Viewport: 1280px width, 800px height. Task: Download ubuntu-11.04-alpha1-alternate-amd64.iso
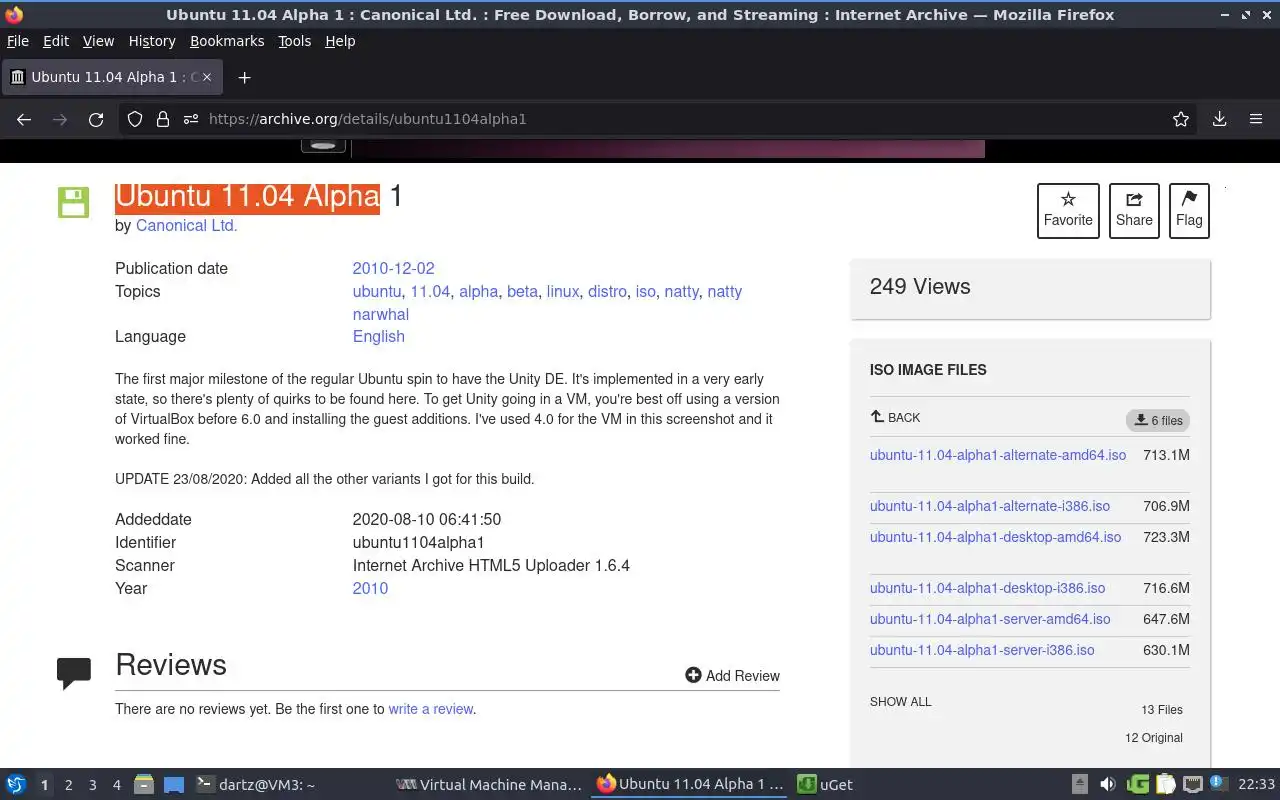(998, 455)
